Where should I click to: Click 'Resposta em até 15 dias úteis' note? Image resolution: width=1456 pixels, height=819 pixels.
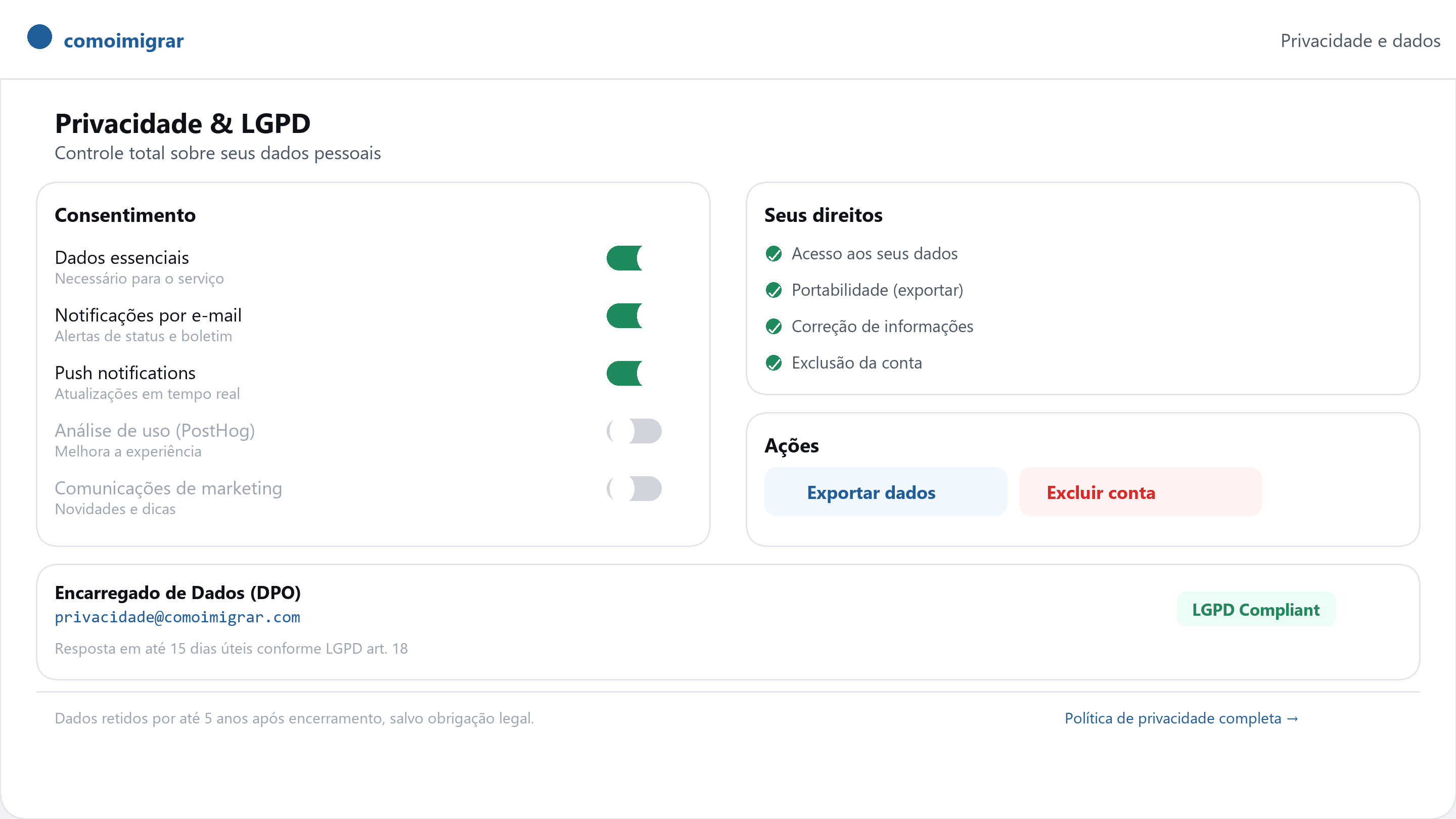click(x=231, y=648)
